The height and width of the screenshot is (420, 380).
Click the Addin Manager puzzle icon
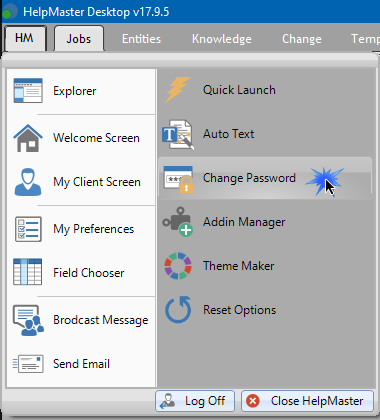[178, 222]
